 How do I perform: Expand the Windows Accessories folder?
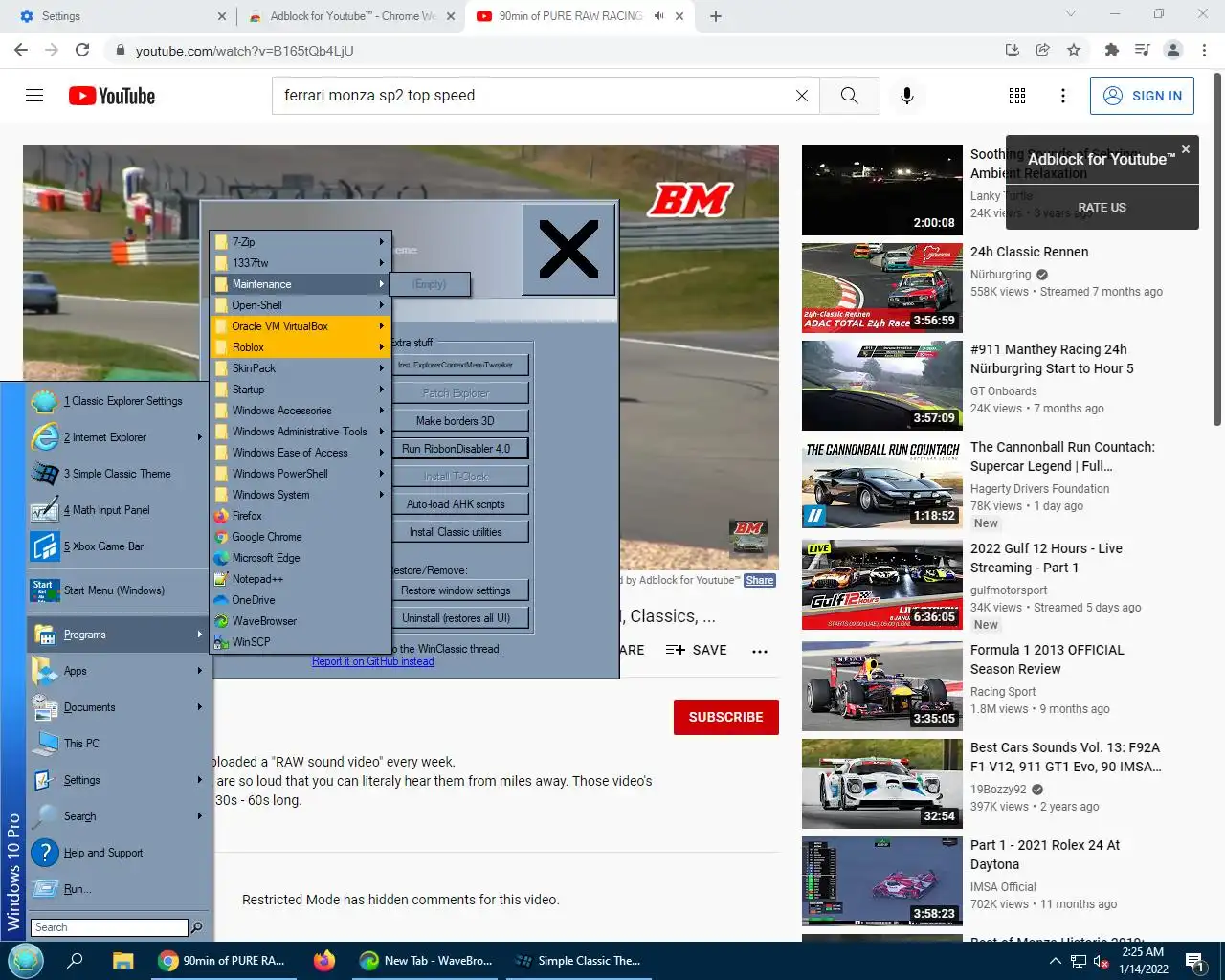pos(300,411)
